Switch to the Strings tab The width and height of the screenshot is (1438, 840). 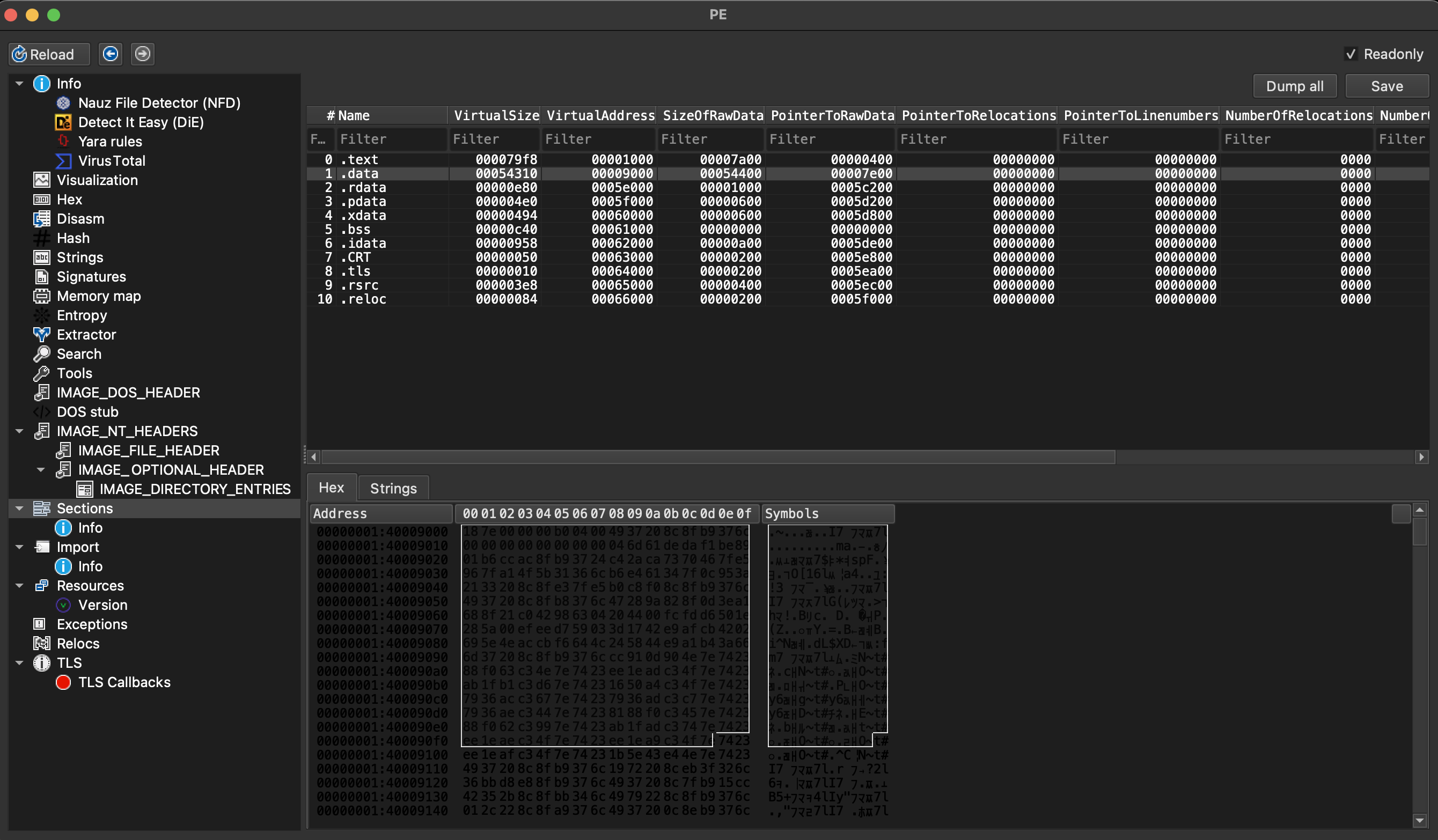coord(393,489)
